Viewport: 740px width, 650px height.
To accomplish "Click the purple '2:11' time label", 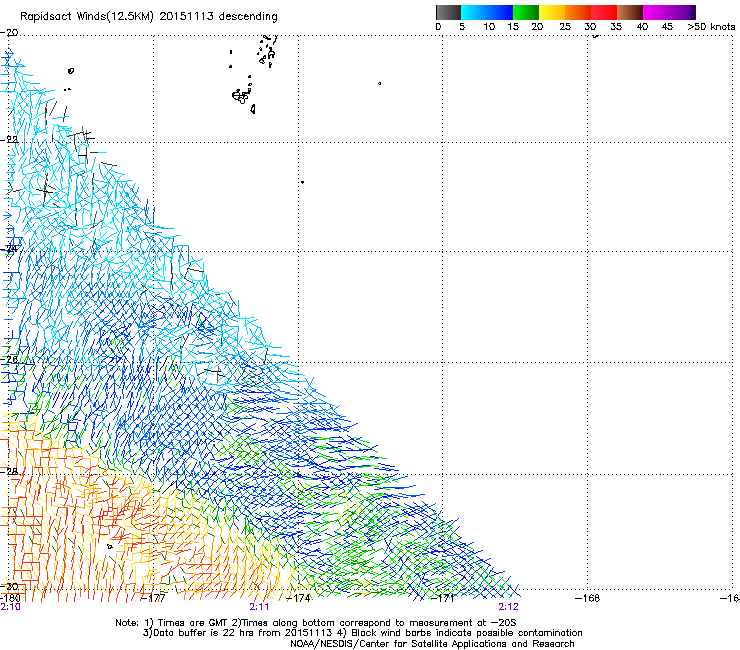I will tap(260, 607).
